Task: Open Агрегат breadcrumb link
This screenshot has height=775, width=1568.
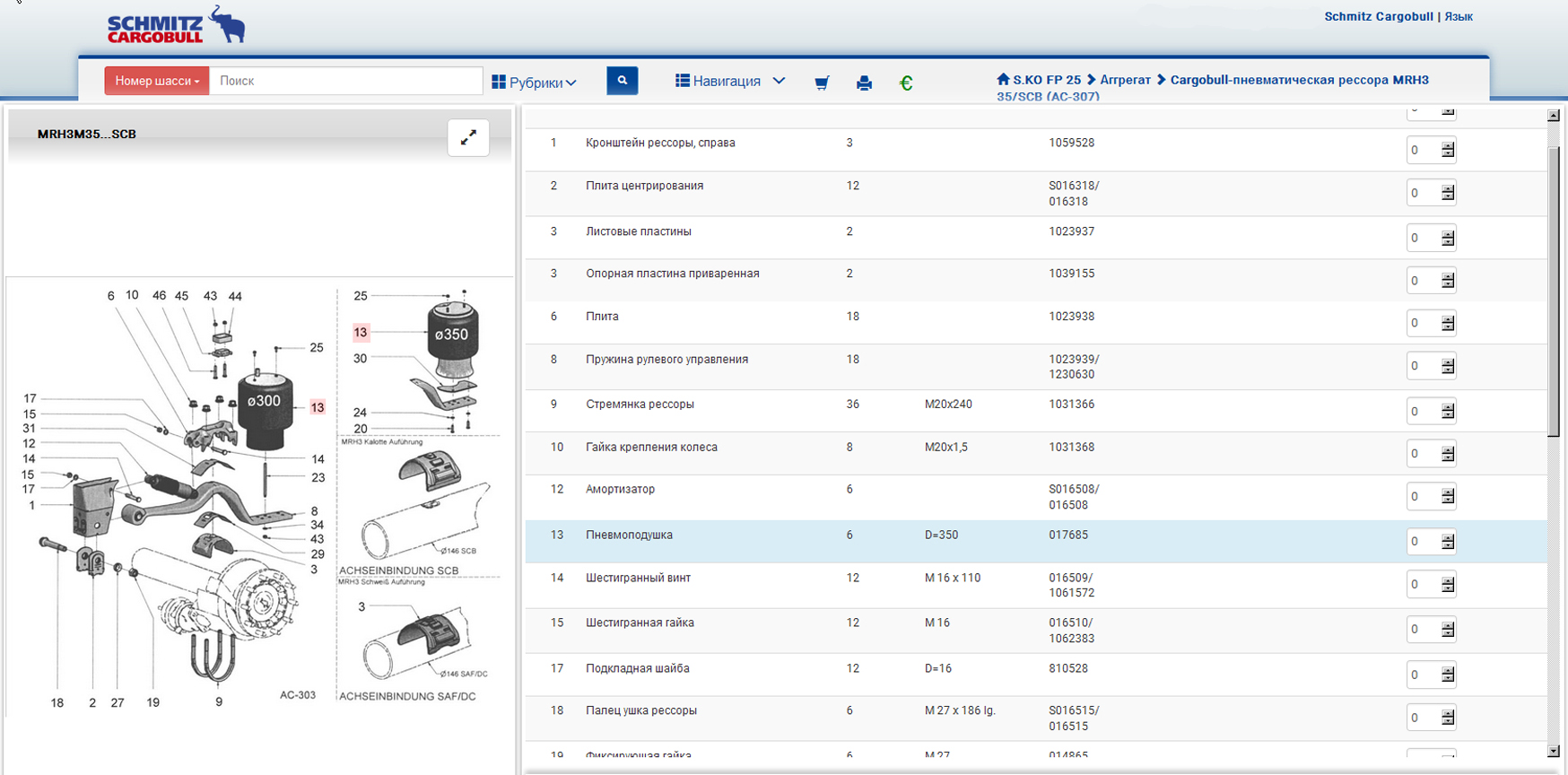Action: pyautogui.click(x=1125, y=80)
